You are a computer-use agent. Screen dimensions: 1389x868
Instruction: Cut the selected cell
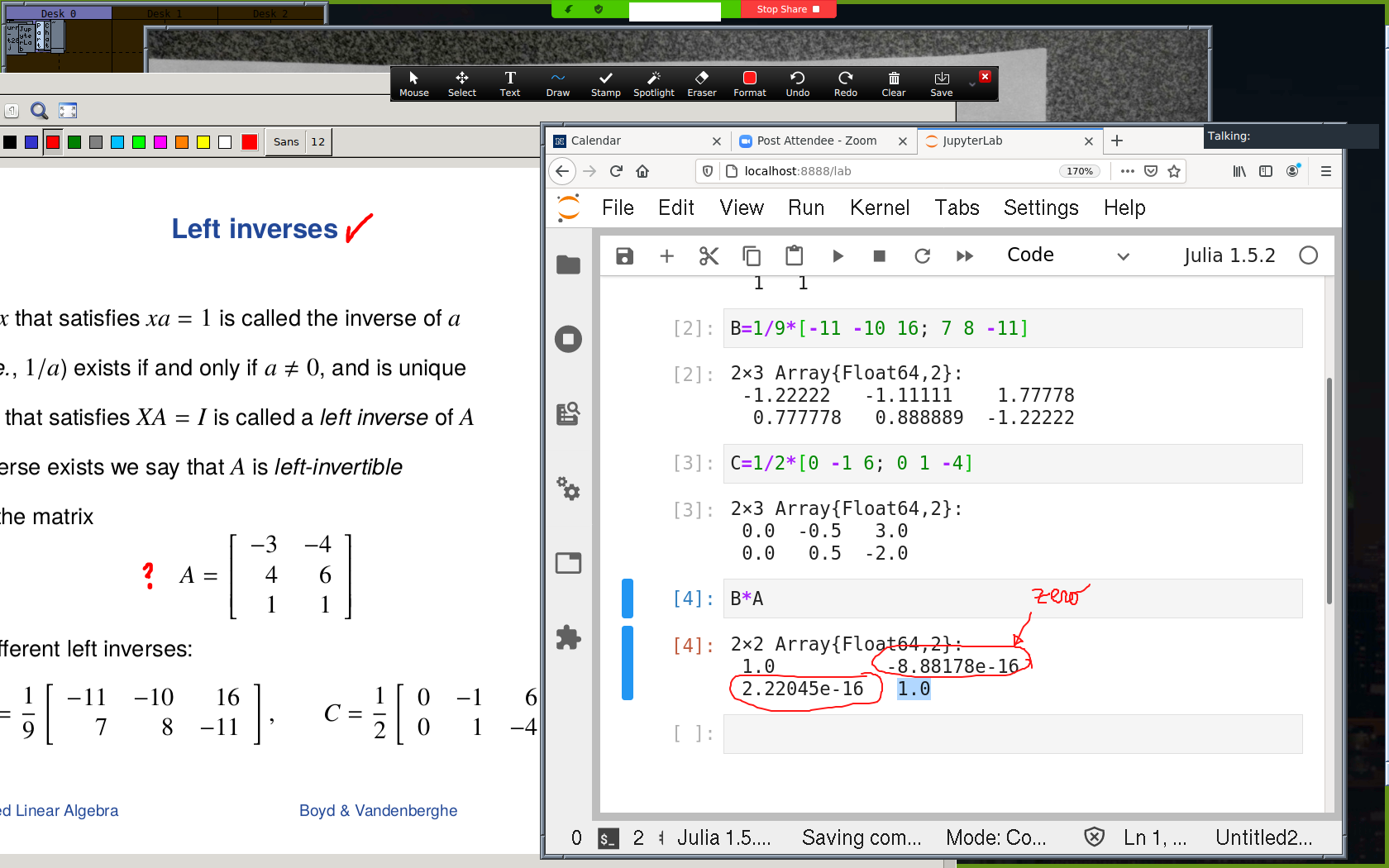[x=709, y=256]
